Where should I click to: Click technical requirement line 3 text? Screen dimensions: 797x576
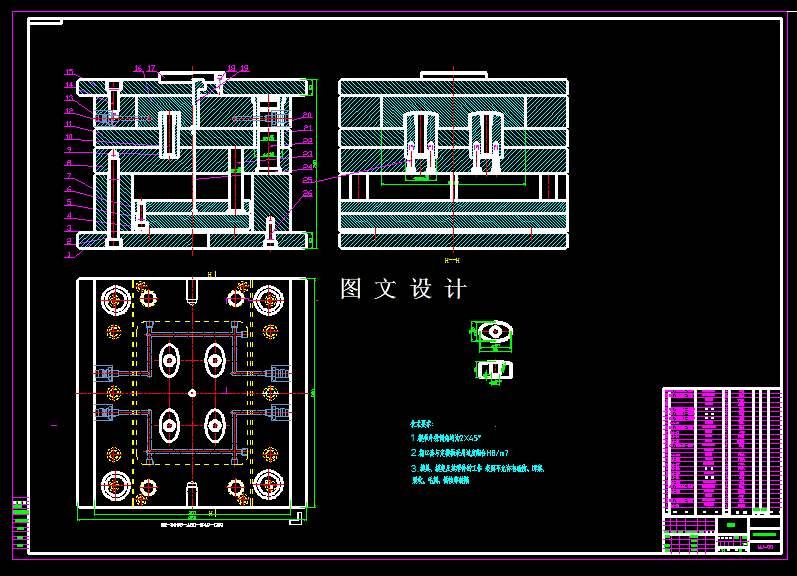(x=477, y=474)
